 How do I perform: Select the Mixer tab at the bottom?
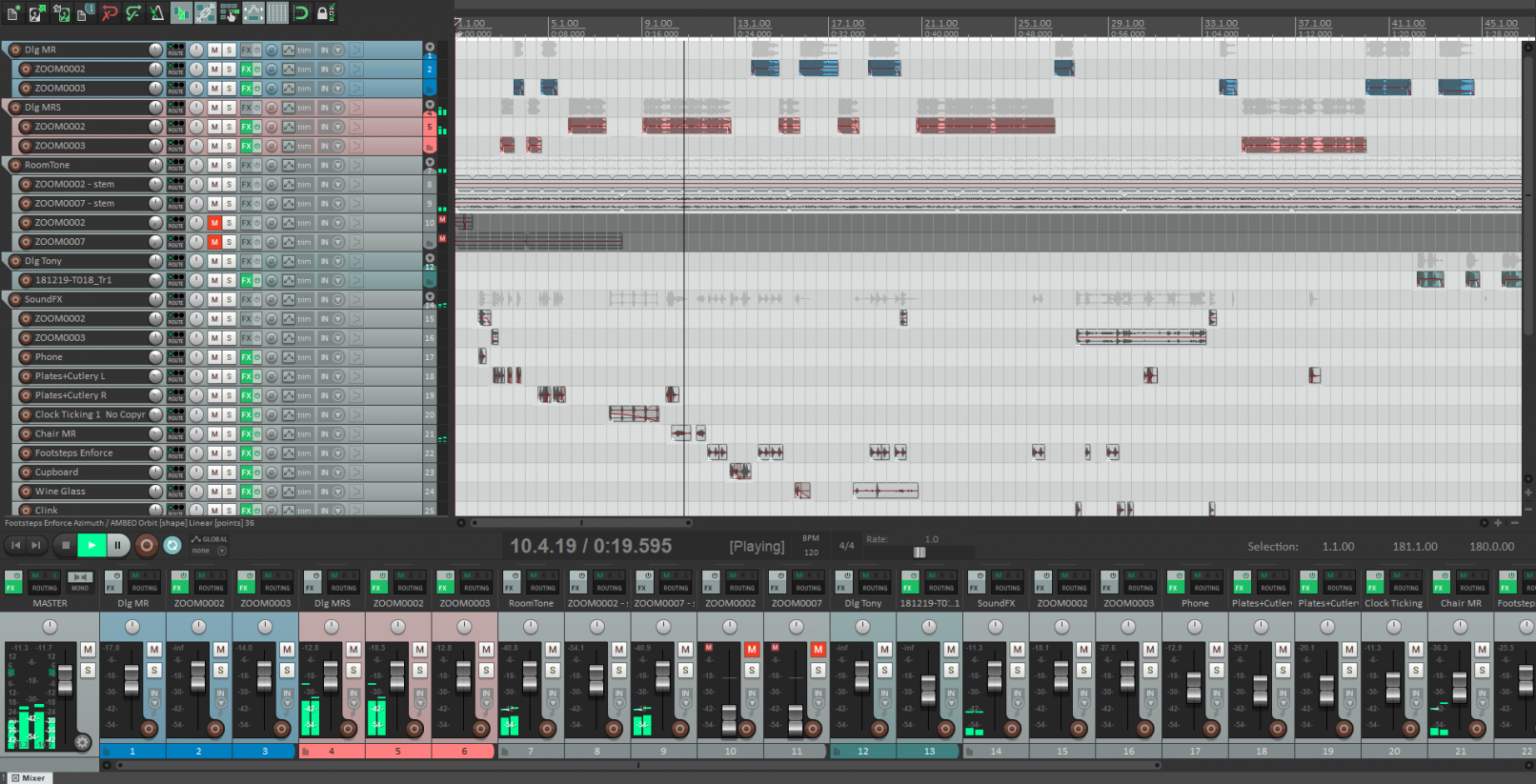(x=29, y=777)
